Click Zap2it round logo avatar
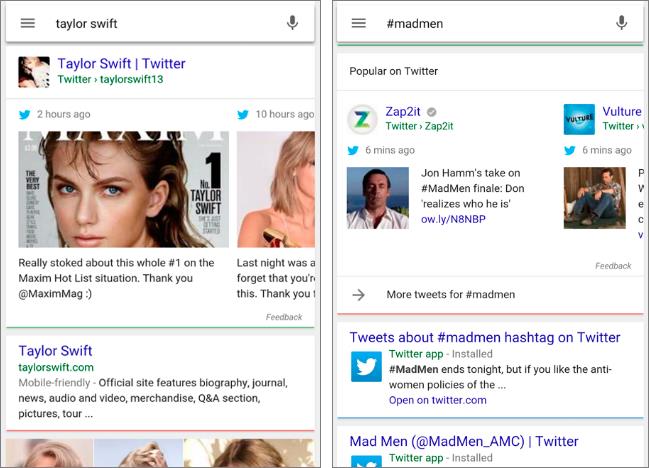 coord(362,120)
